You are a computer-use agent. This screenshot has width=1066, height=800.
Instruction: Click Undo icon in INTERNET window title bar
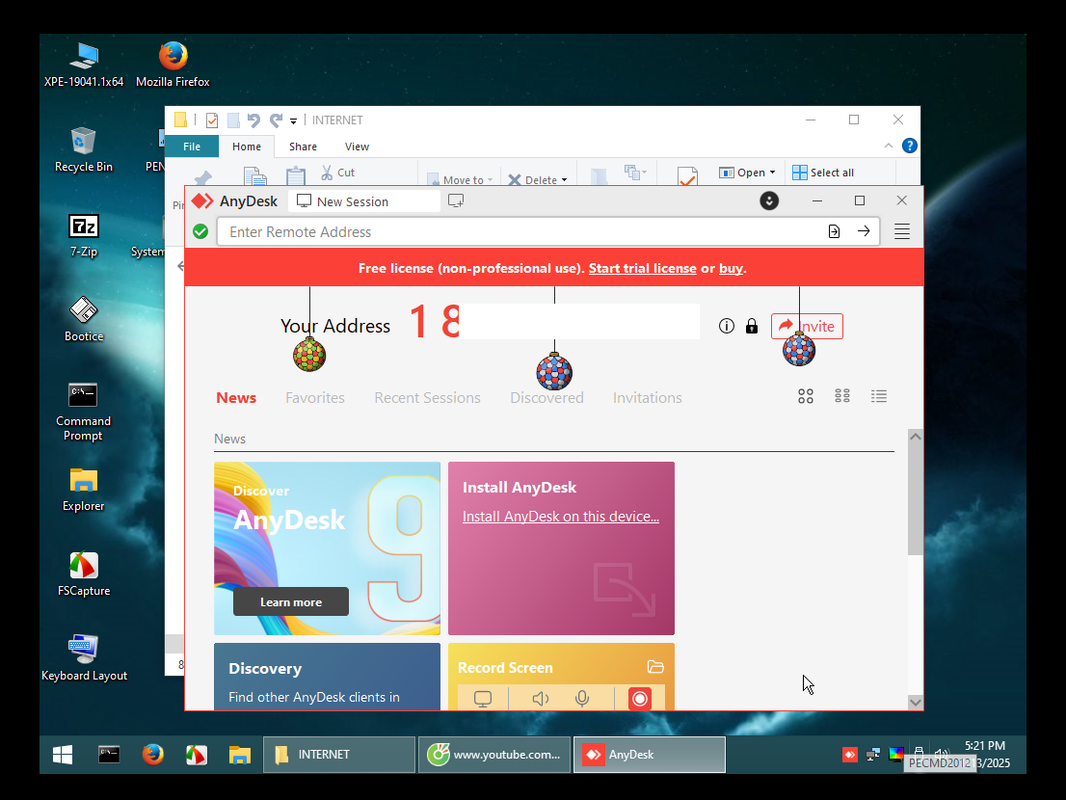click(254, 120)
